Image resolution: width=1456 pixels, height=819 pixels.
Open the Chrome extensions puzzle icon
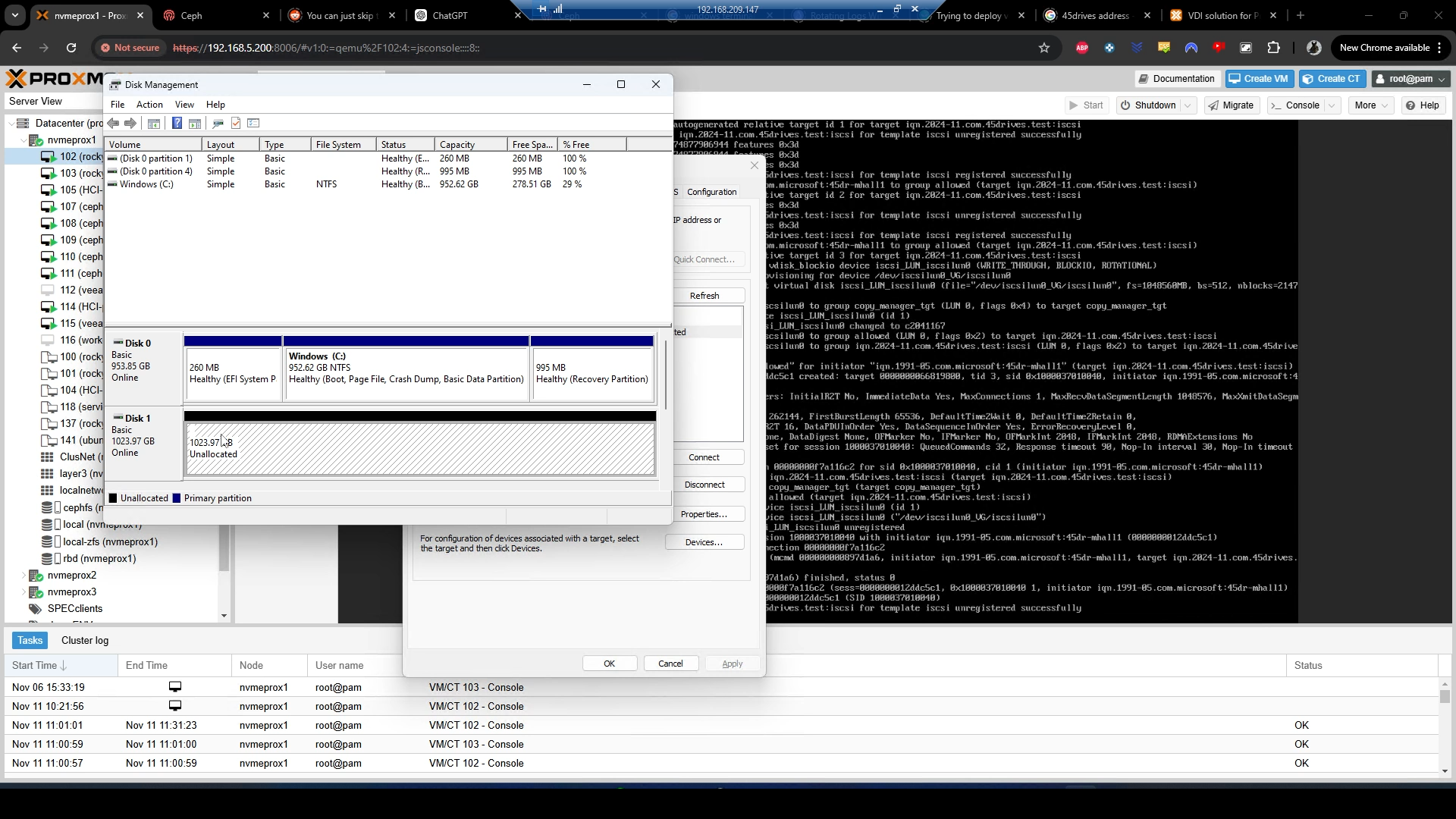tap(1273, 48)
